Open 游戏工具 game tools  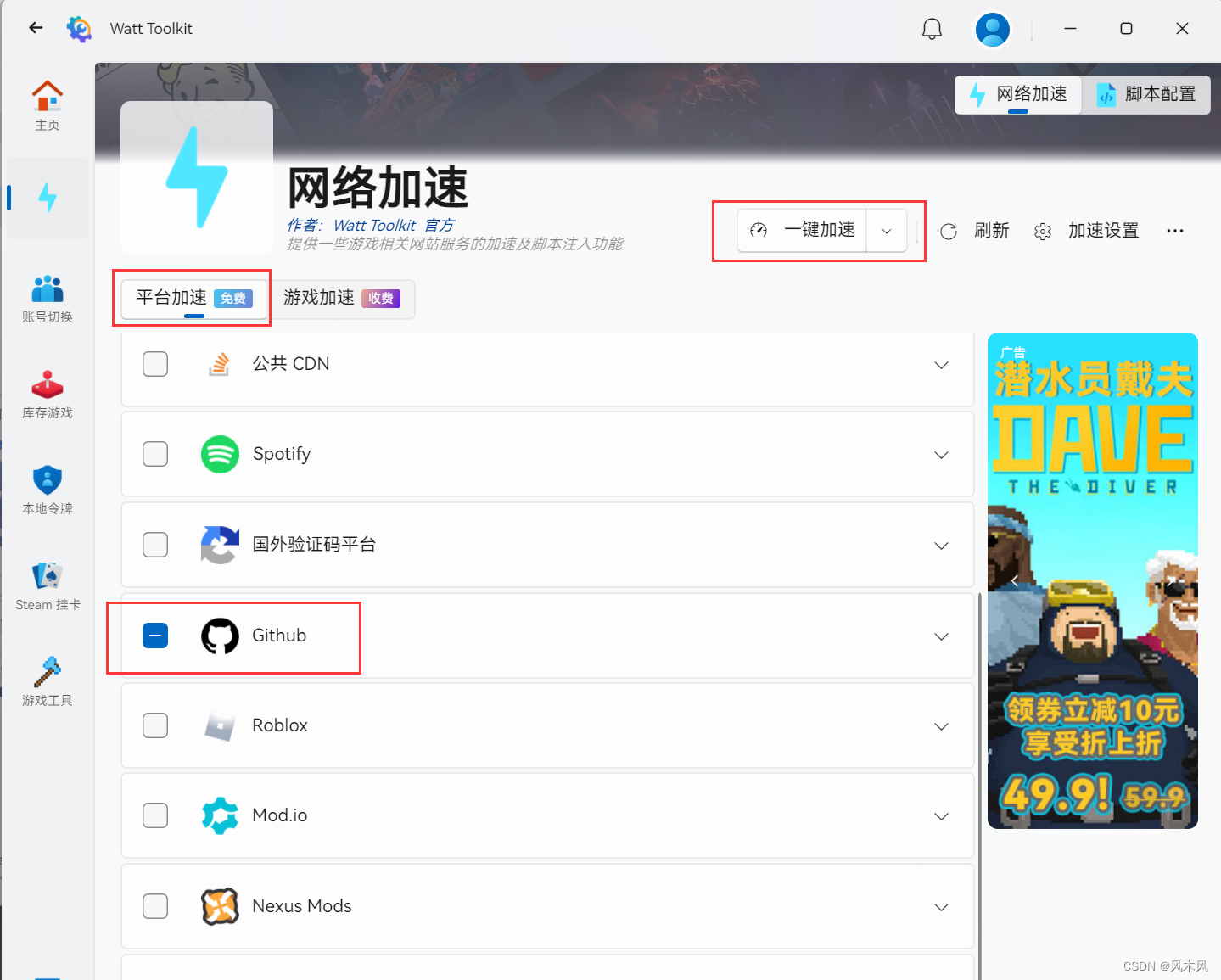tap(48, 682)
